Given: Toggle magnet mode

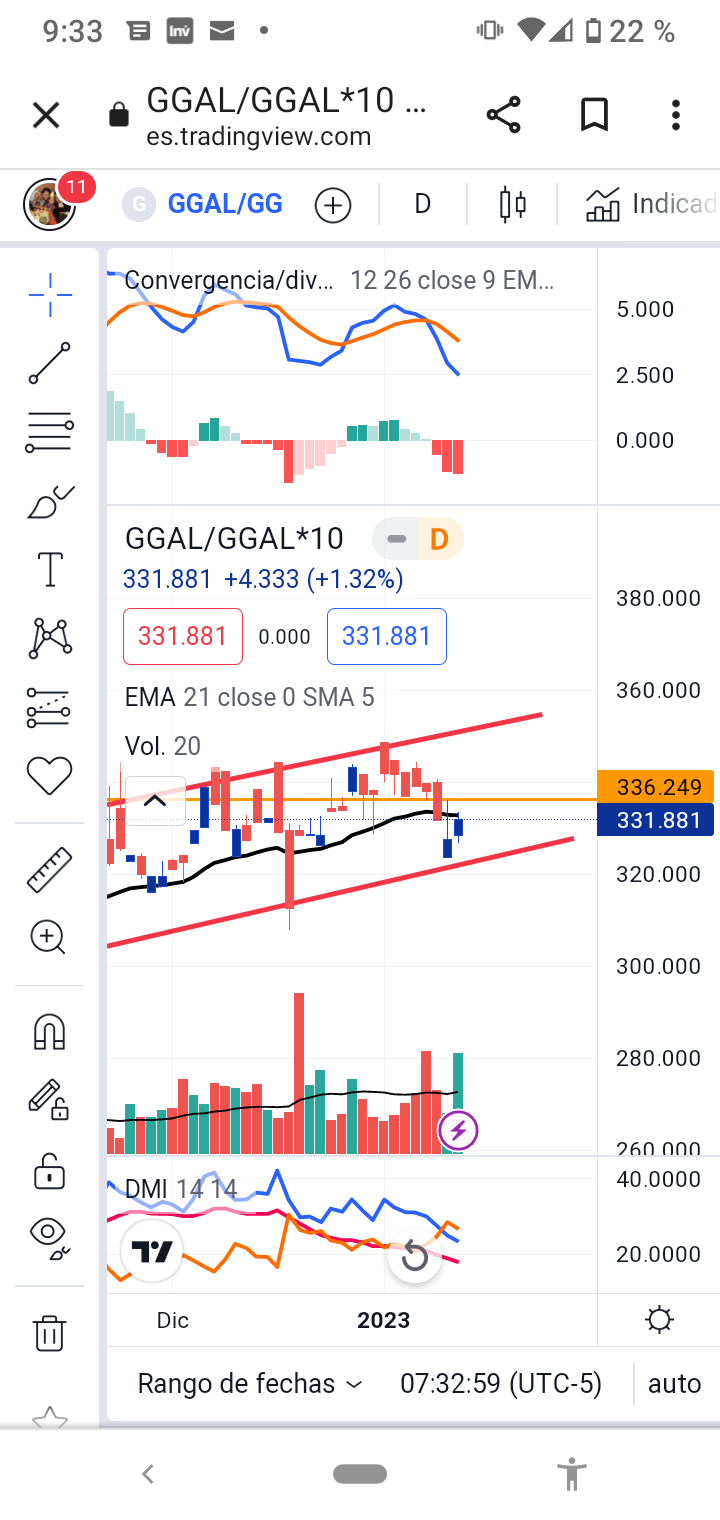Looking at the screenshot, I should point(50,1032).
